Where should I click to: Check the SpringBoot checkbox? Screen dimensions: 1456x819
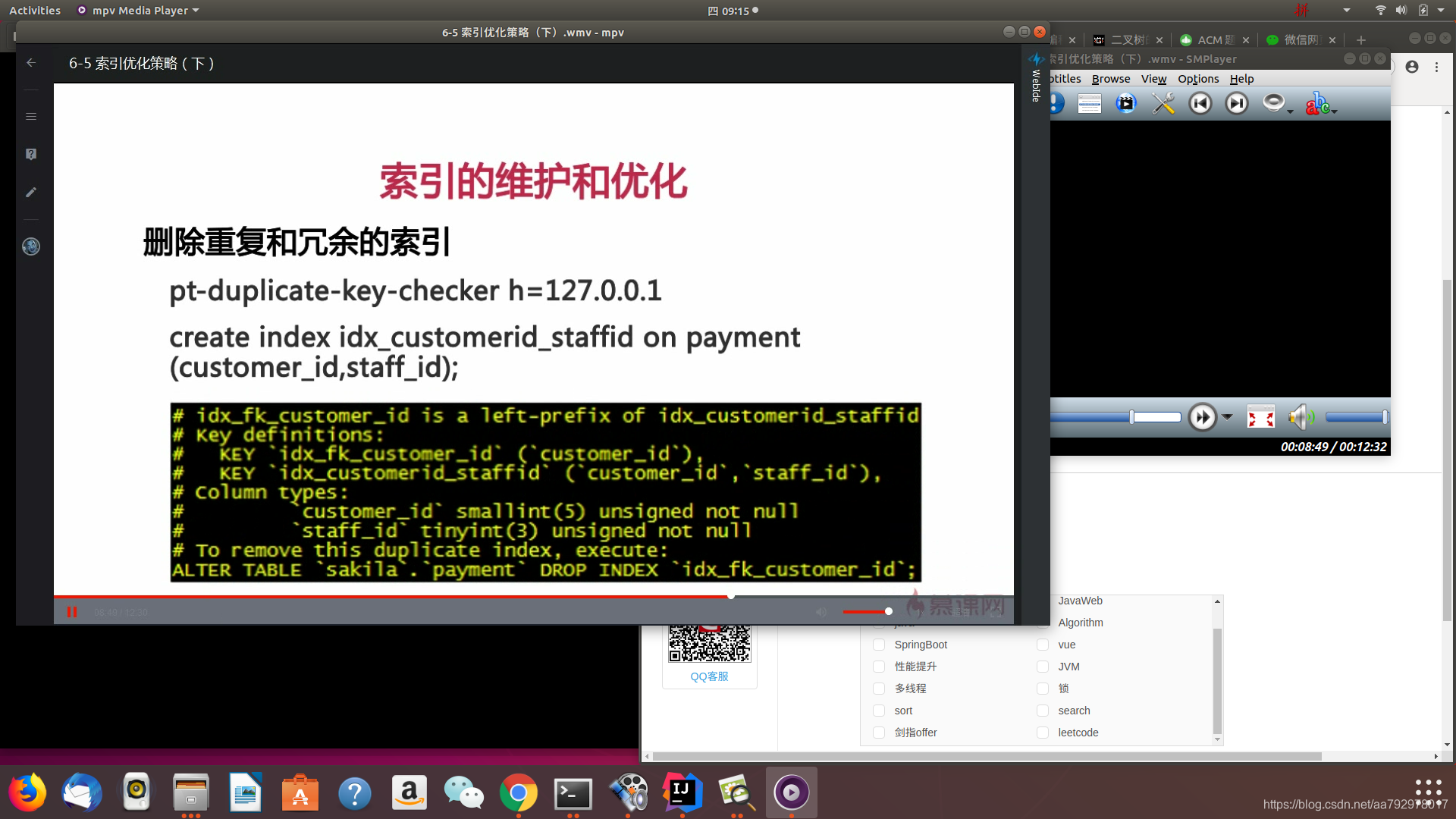click(879, 645)
